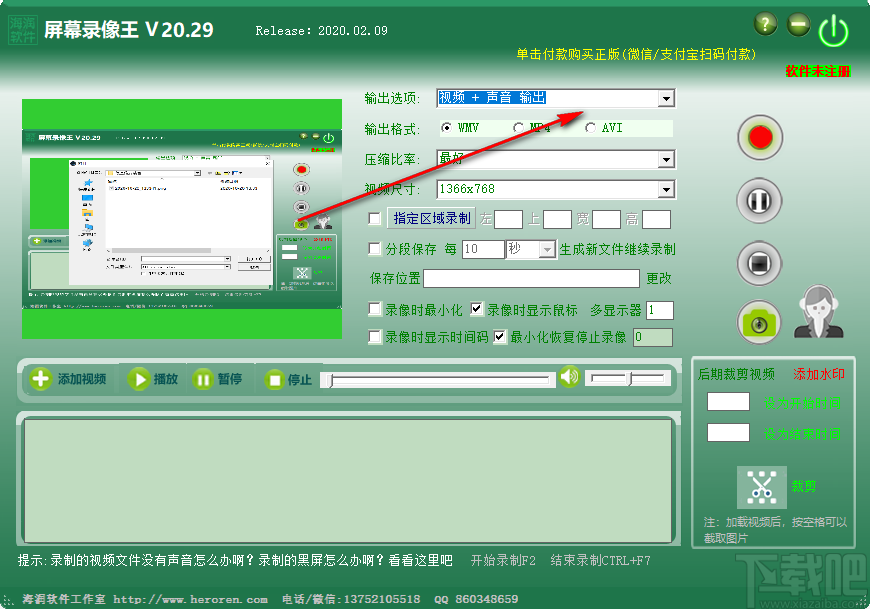The height and width of the screenshot is (609, 870).
Task: Click the QQ 860348659 text
Action: (x=476, y=600)
